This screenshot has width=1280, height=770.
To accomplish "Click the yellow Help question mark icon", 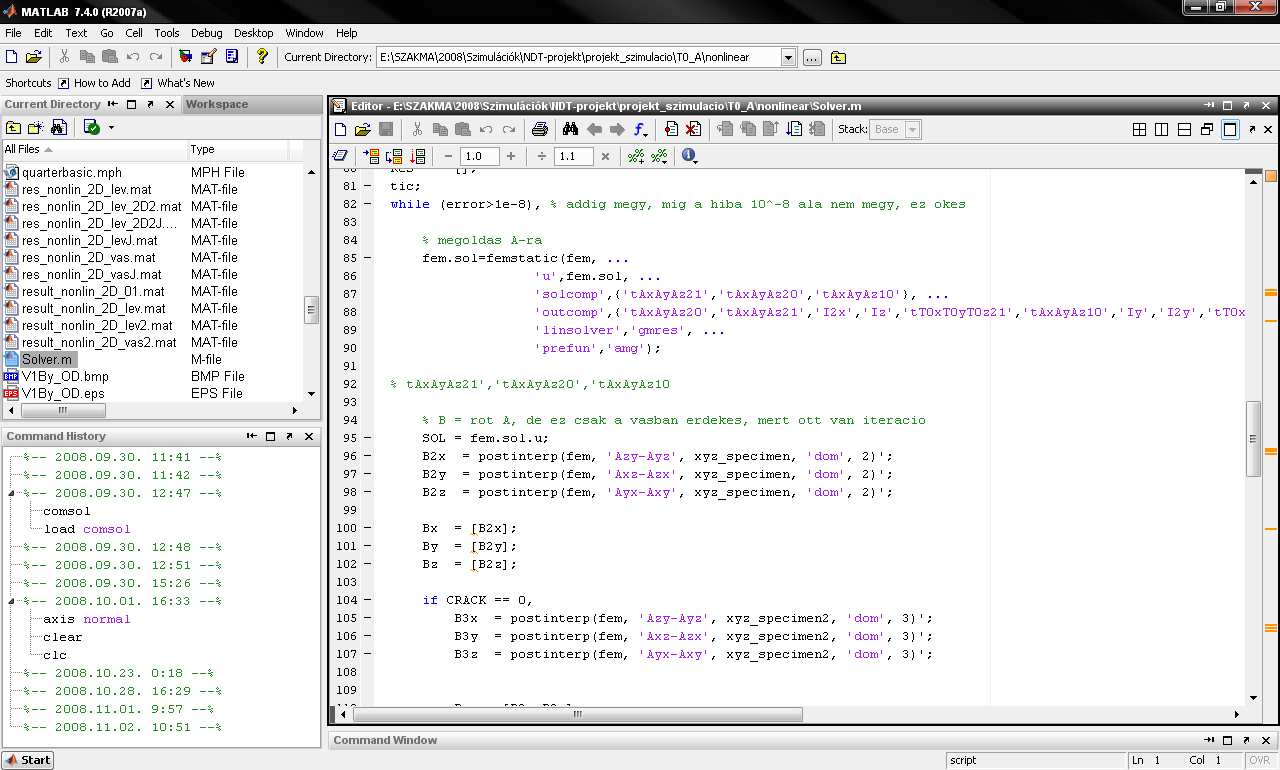I will (262, 57).
